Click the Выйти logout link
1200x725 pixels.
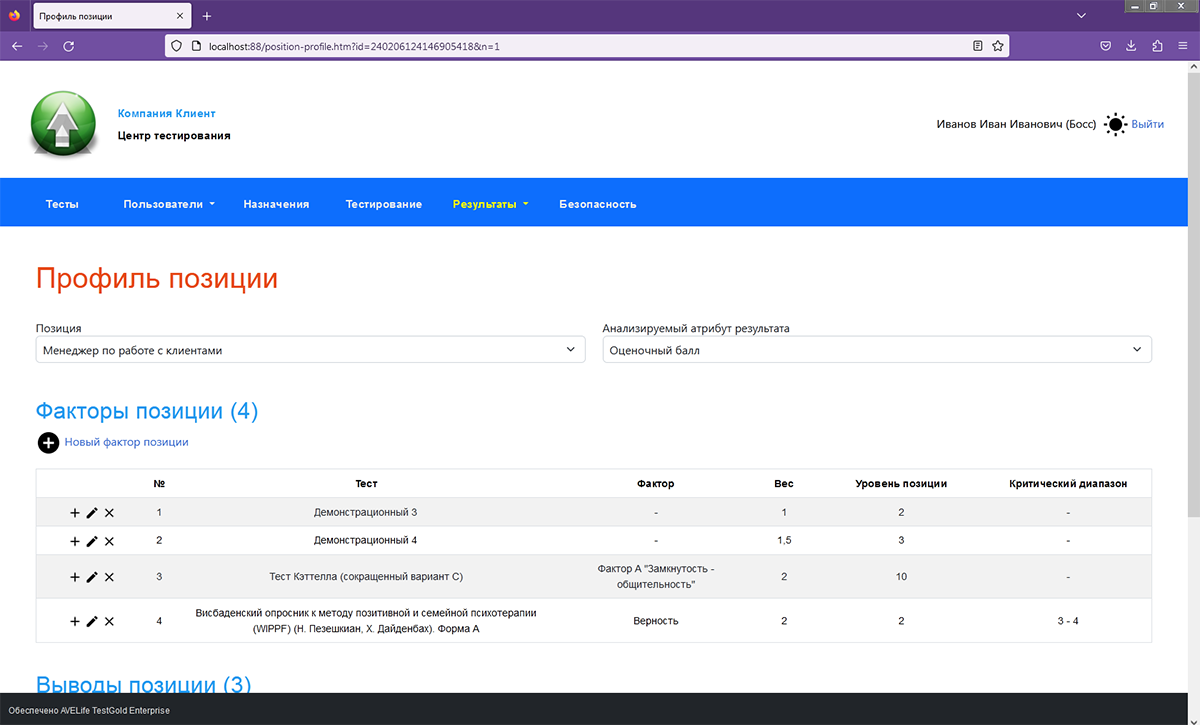click(x=1147, y=125)
